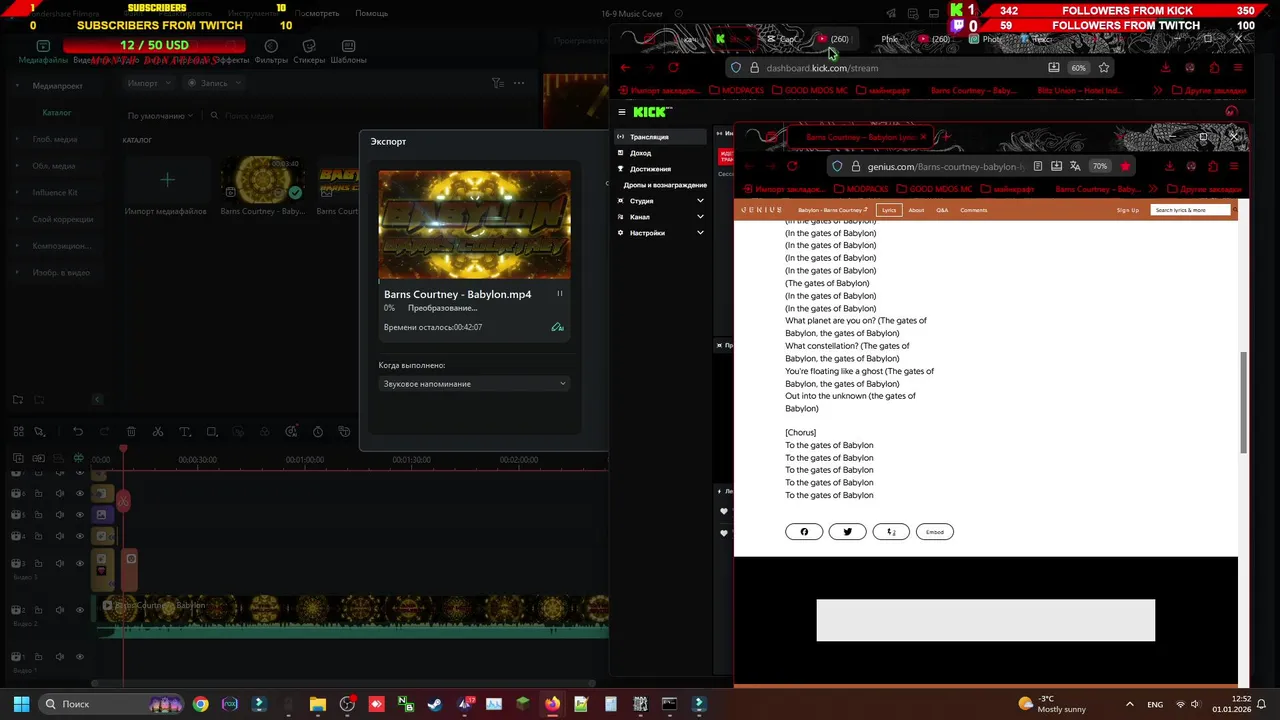1280x720 pixels.
Task: Open the Фильтры tab in Filmora
Action: [271, 52]
